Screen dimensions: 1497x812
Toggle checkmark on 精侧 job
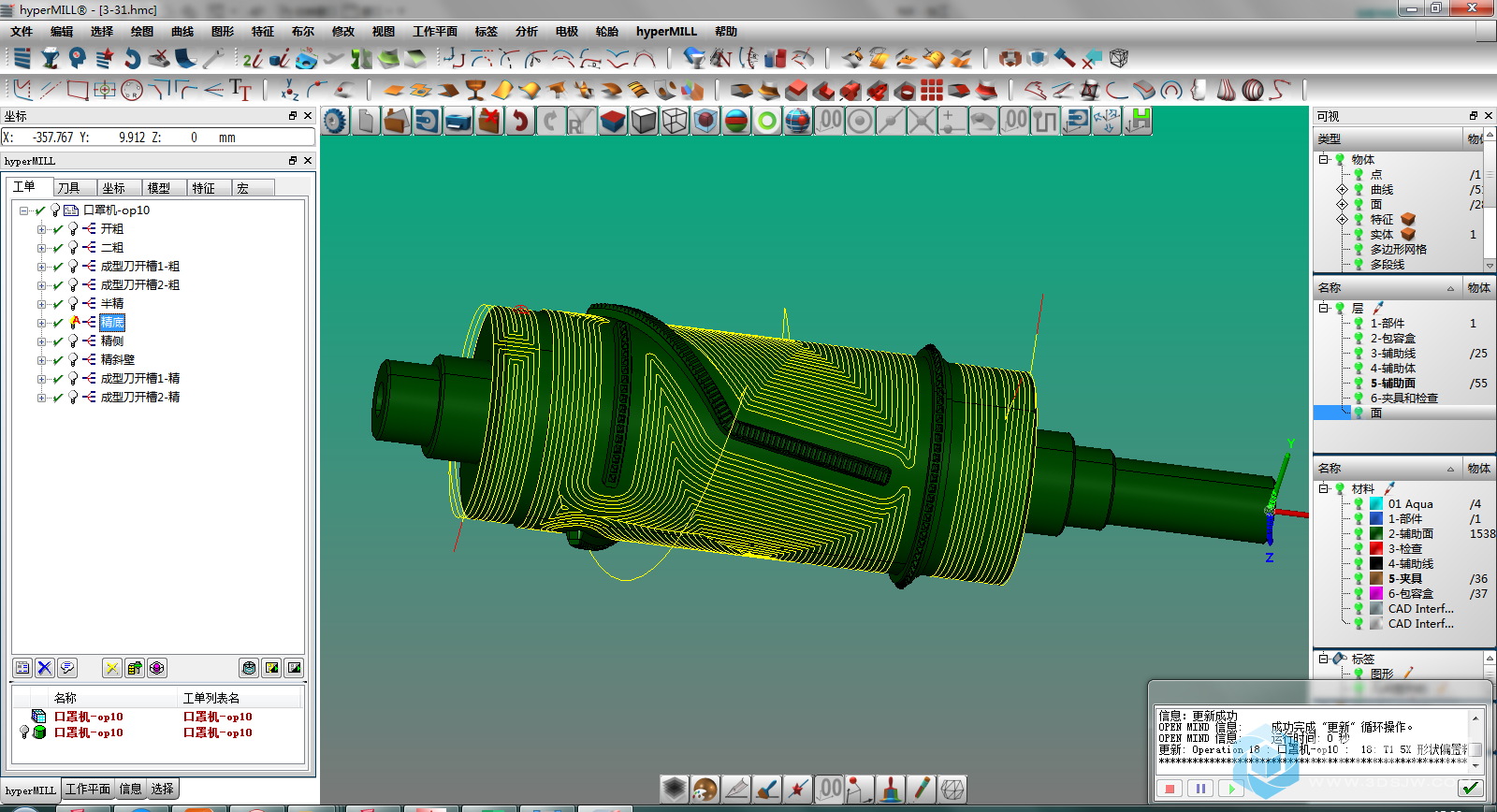58,341
